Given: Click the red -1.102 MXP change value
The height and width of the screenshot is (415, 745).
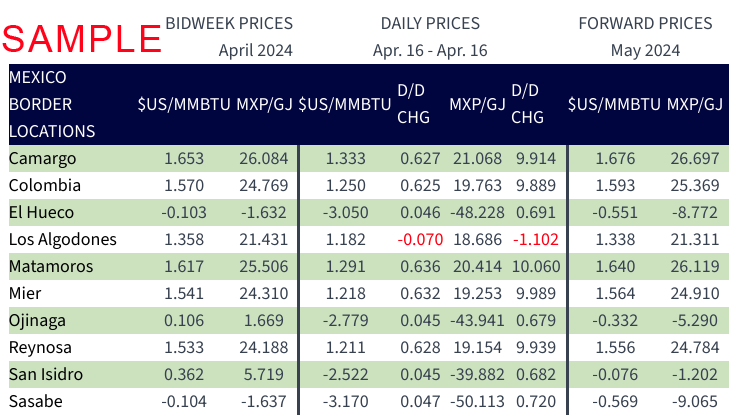Looking at the screenshot, I should click(535, 240).
